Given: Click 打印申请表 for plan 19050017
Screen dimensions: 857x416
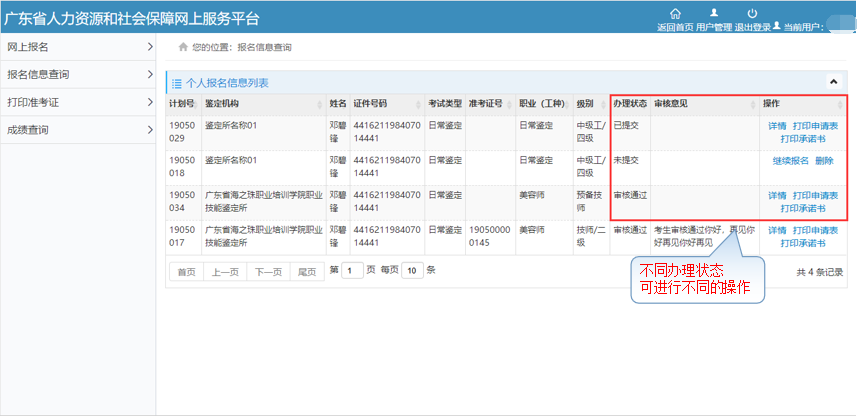Looking at the screenshot, I should 815,231.
